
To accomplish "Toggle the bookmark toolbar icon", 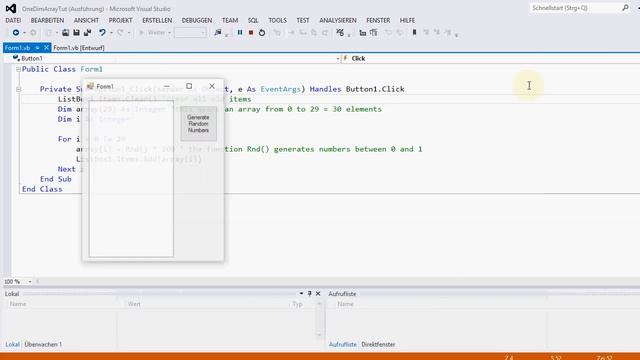I will point(414,33).
